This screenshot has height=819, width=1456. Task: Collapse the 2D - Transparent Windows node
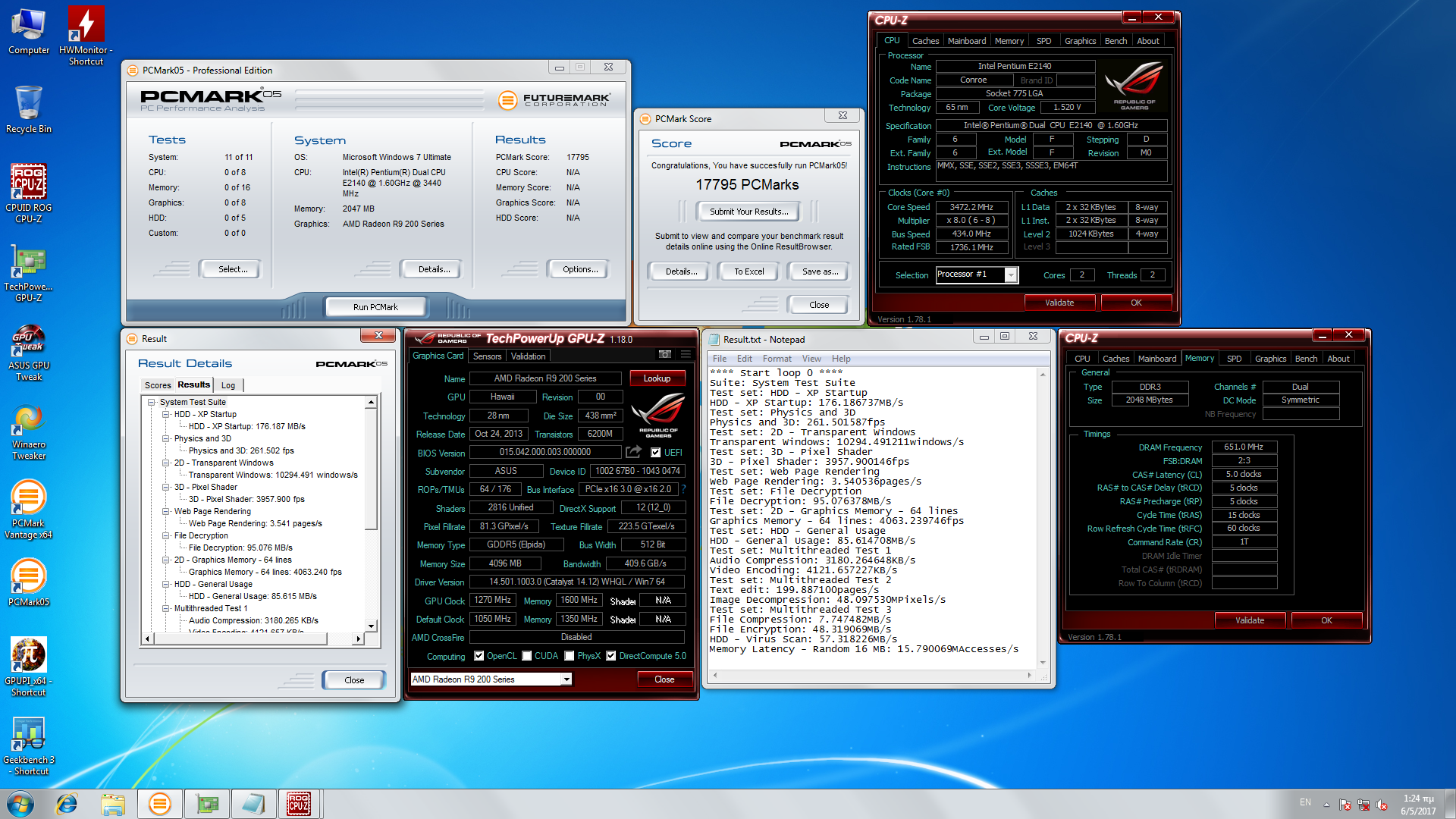click(x=166, y=463)
